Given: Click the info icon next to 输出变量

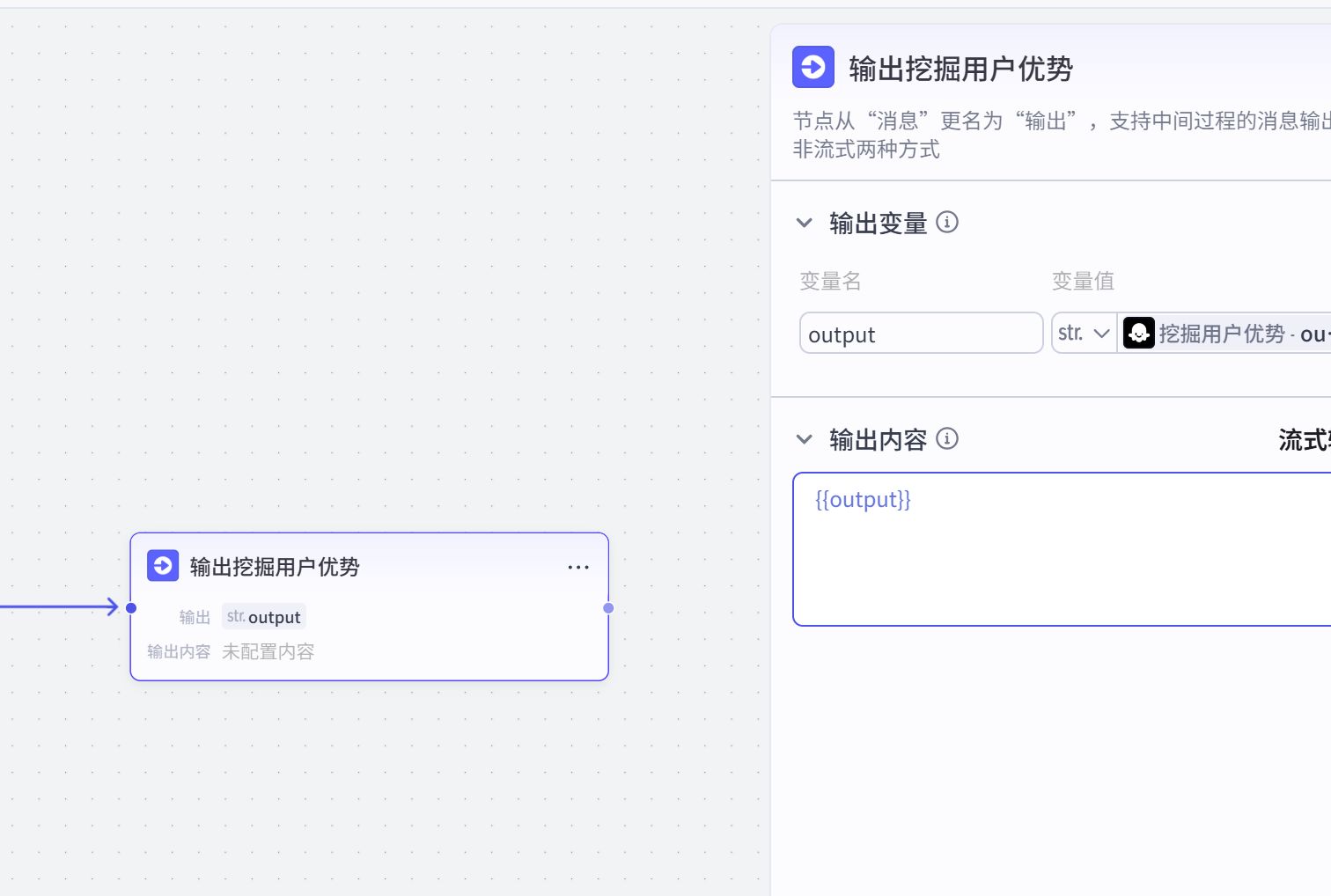Looking at the screenshot, I should tap(948, 223).
